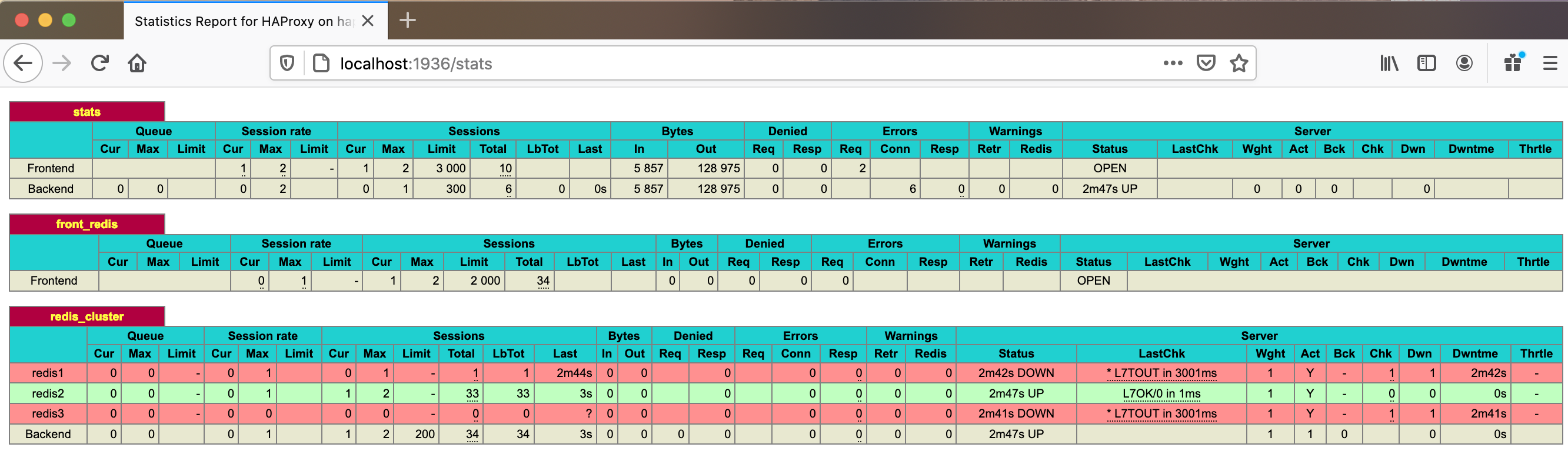The height and width of the screenshot is (454, 1568).
Task: Click front_redis Frontend row label
Action: click(x=54, y=281)
